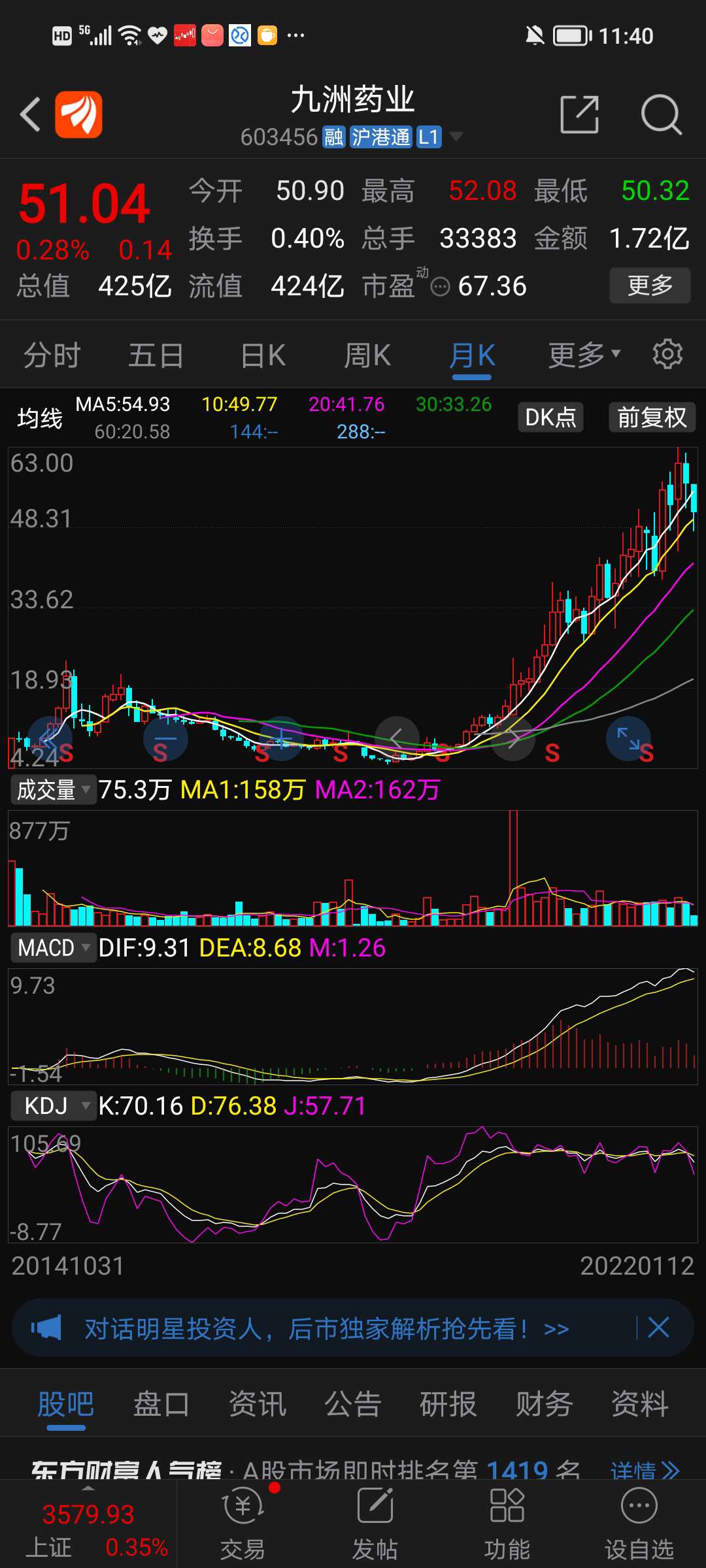Open chart settings gear icon

click(x=667, y=354)
